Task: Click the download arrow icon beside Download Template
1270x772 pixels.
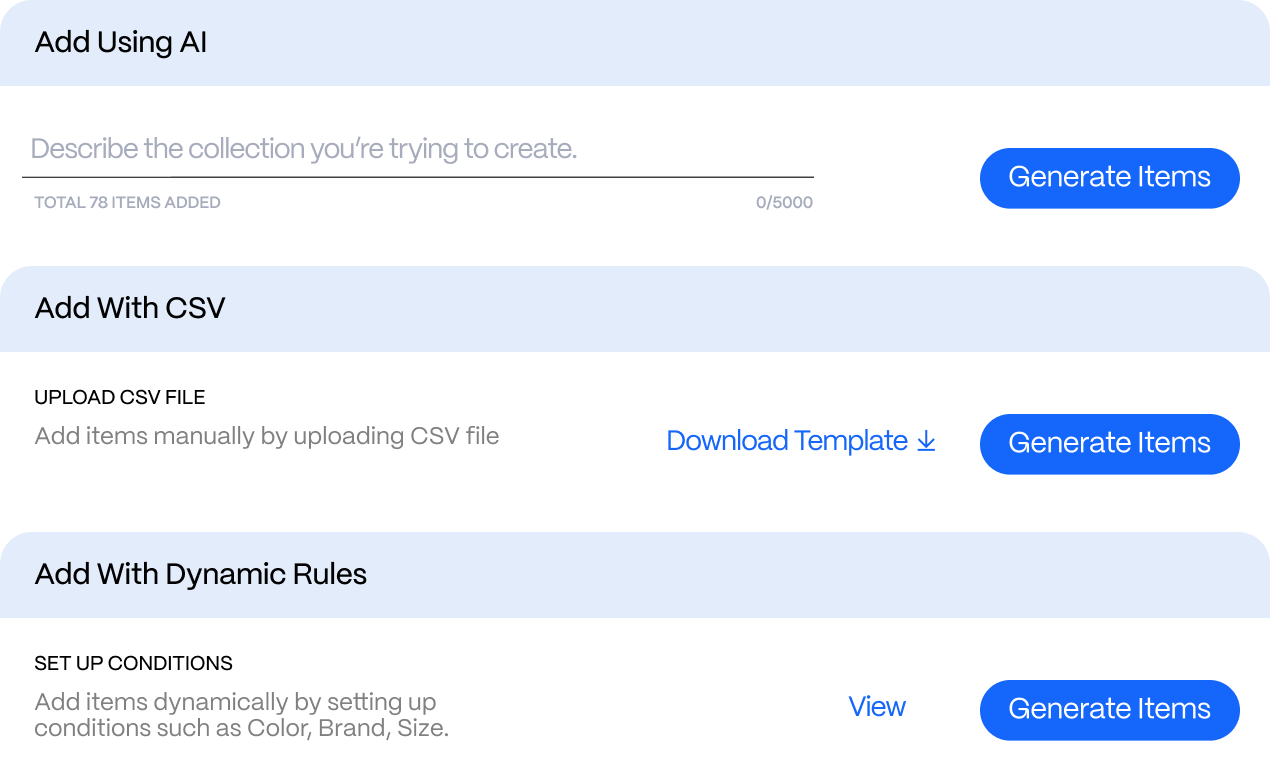Action: [x=926, y=441]
